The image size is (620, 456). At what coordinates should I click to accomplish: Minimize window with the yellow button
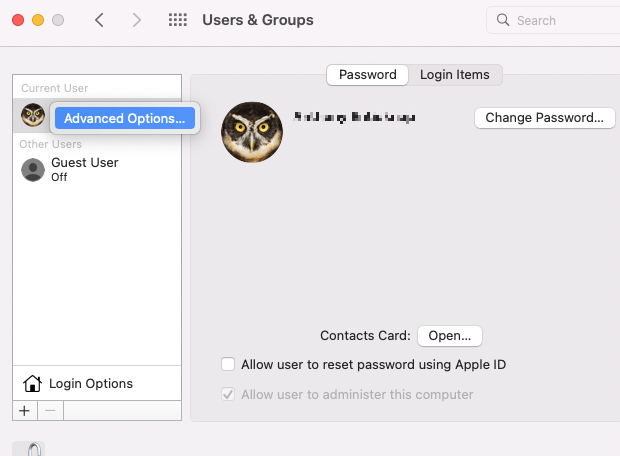tap(38, 20)
